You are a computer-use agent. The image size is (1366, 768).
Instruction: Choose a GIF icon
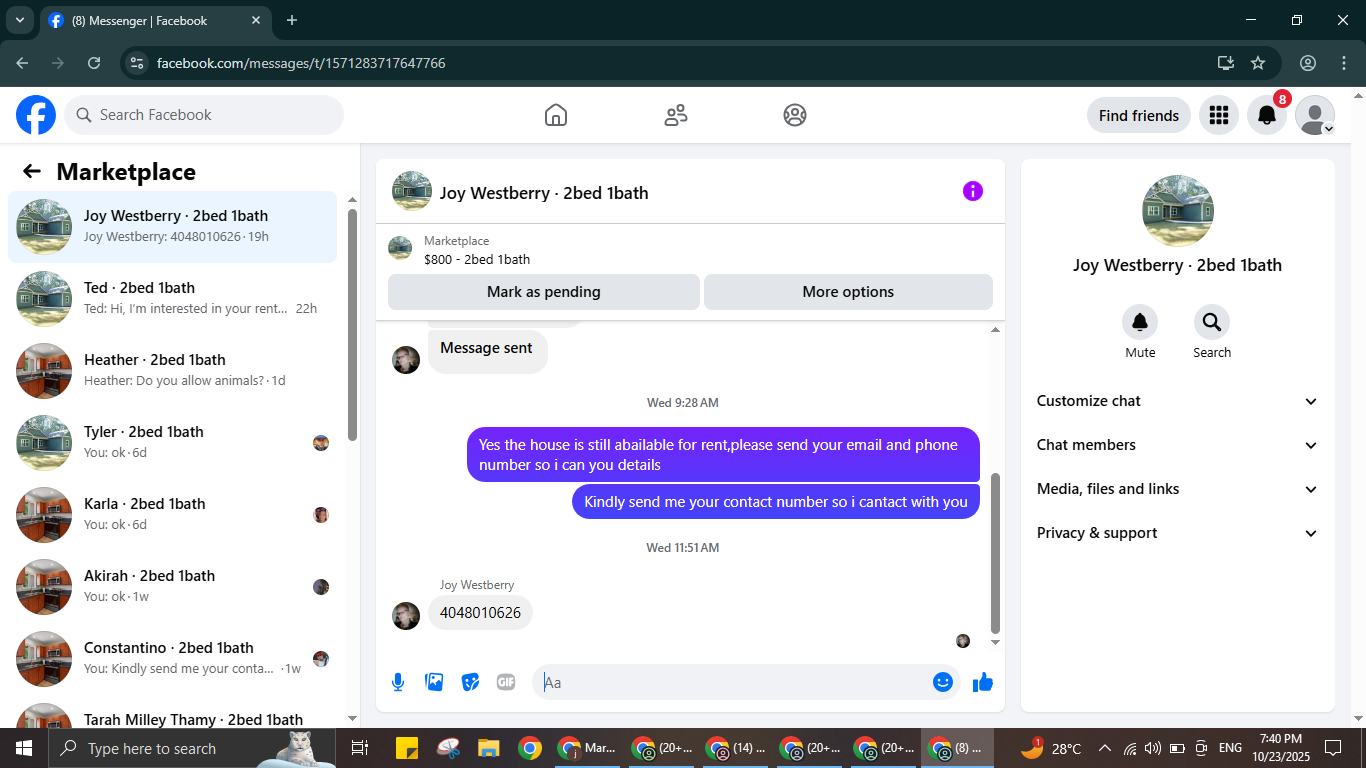pyautogui.click(x=506, y=682)
